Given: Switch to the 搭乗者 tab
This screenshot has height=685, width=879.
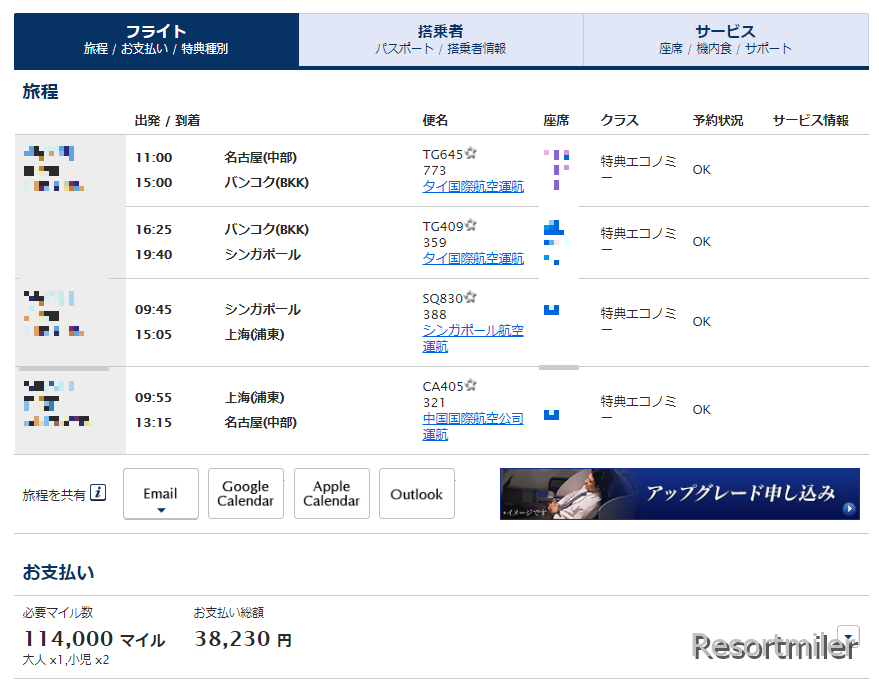Looking at the screenshot, I should pyautogui.click(x=440, y=40).
